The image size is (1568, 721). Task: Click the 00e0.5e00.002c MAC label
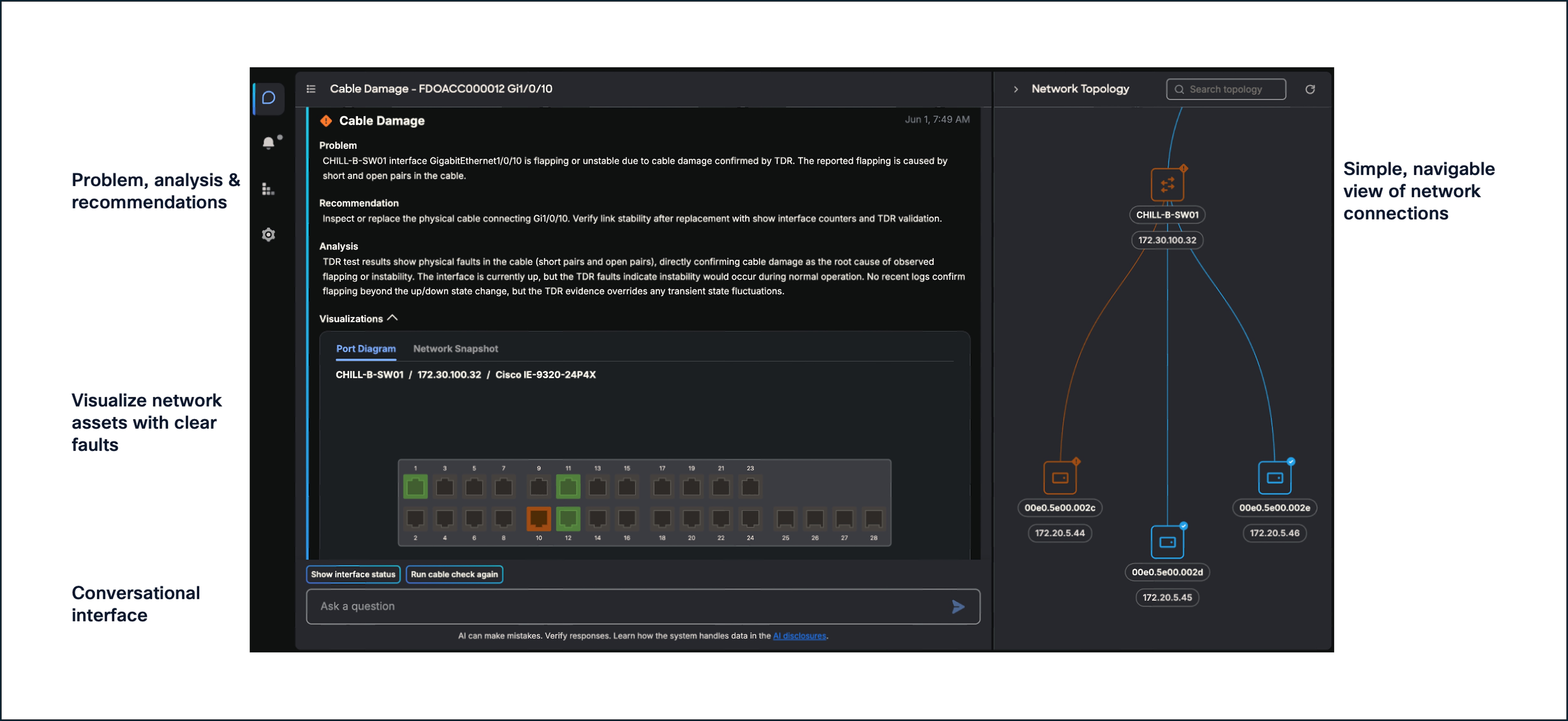coord(1060,508)
